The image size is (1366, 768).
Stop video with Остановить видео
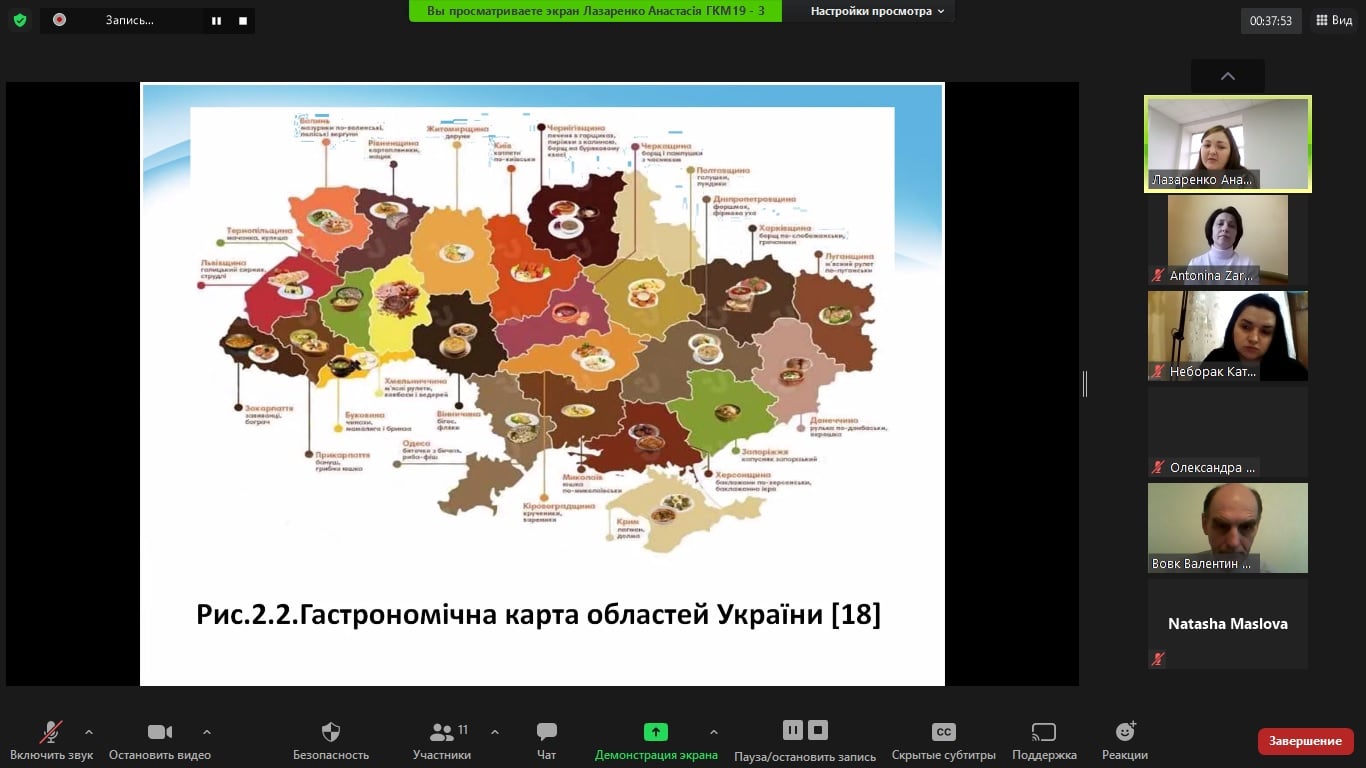pos(160,733)
